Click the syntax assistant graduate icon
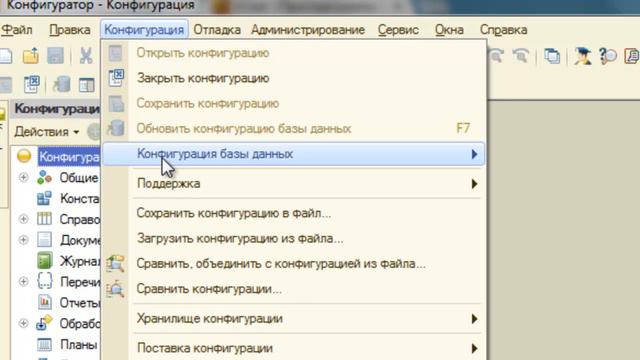Screen dimensions: 640x360 [x=582, y=56]
